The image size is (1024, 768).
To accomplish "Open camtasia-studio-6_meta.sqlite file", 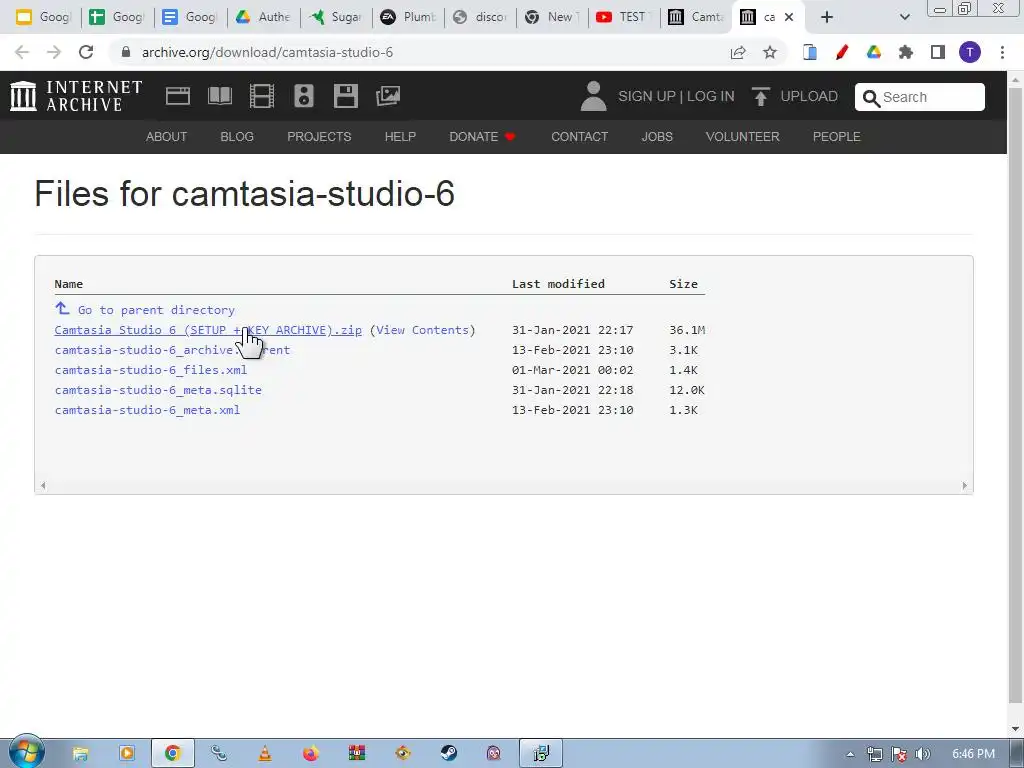I will click(x=158, y=390).
